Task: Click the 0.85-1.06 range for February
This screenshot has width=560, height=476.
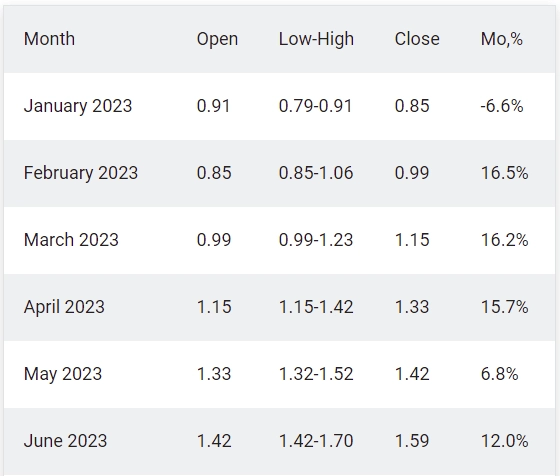Action: click(x=316, y=173)
